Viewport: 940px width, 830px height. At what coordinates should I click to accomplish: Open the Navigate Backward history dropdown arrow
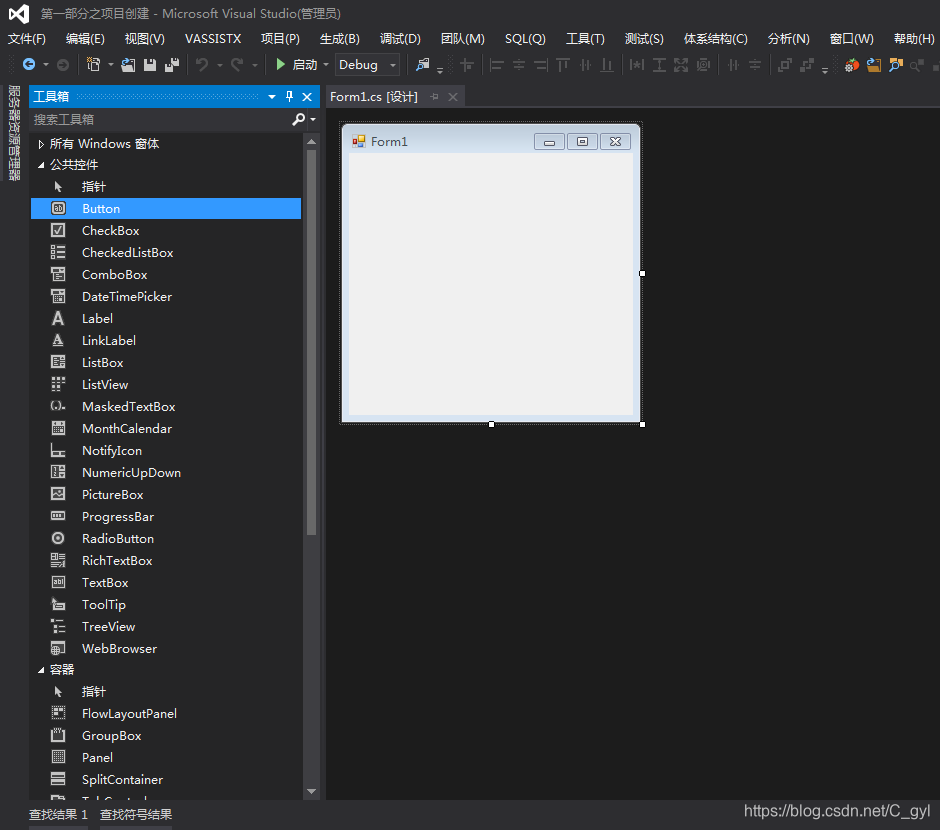click(x=46, y=64)
